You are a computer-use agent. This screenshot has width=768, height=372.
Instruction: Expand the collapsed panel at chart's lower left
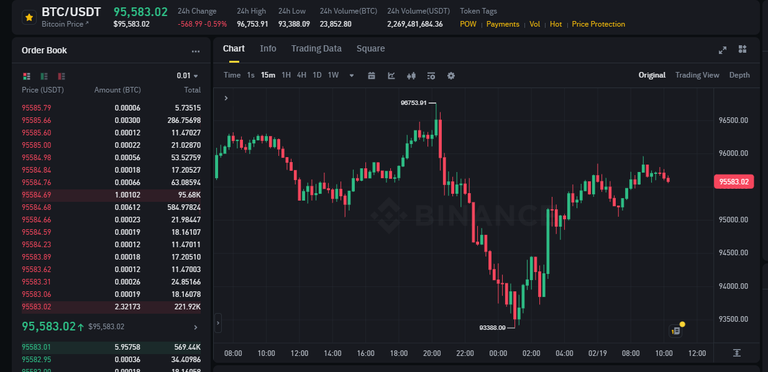click(218, 323)
